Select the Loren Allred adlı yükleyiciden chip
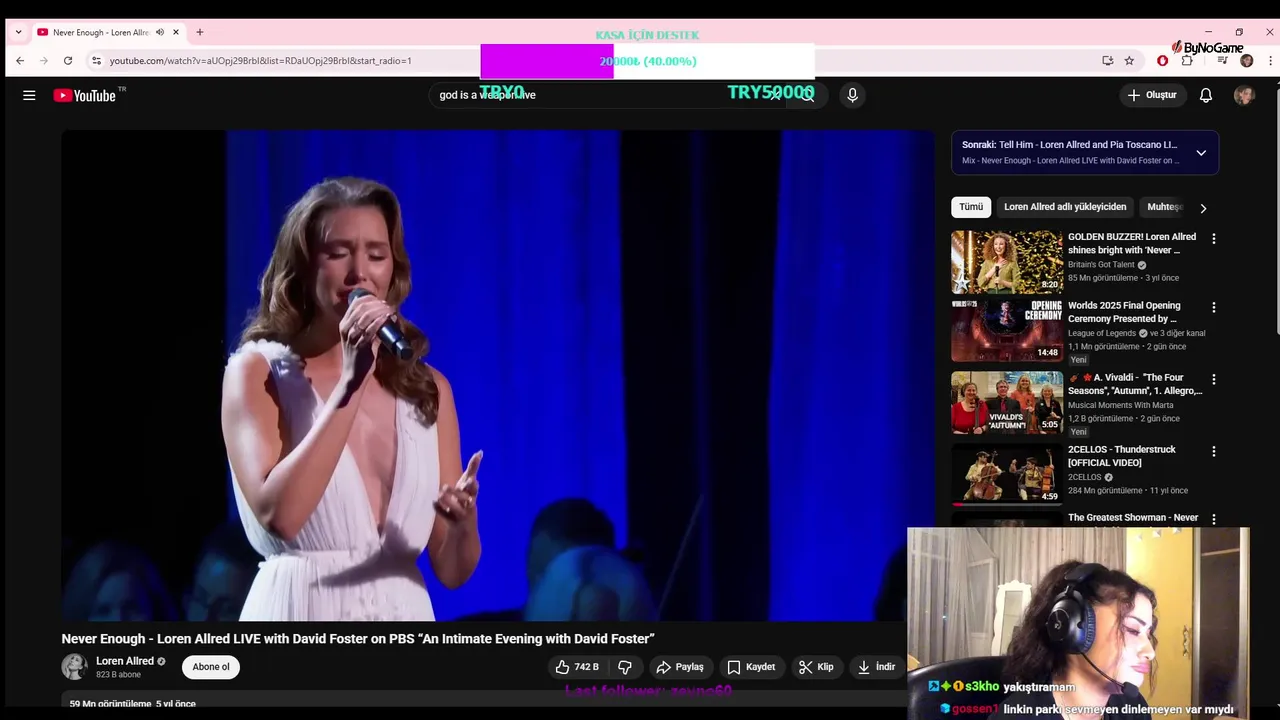Viewport: 1280px width, 720px height. point(1065,207)
